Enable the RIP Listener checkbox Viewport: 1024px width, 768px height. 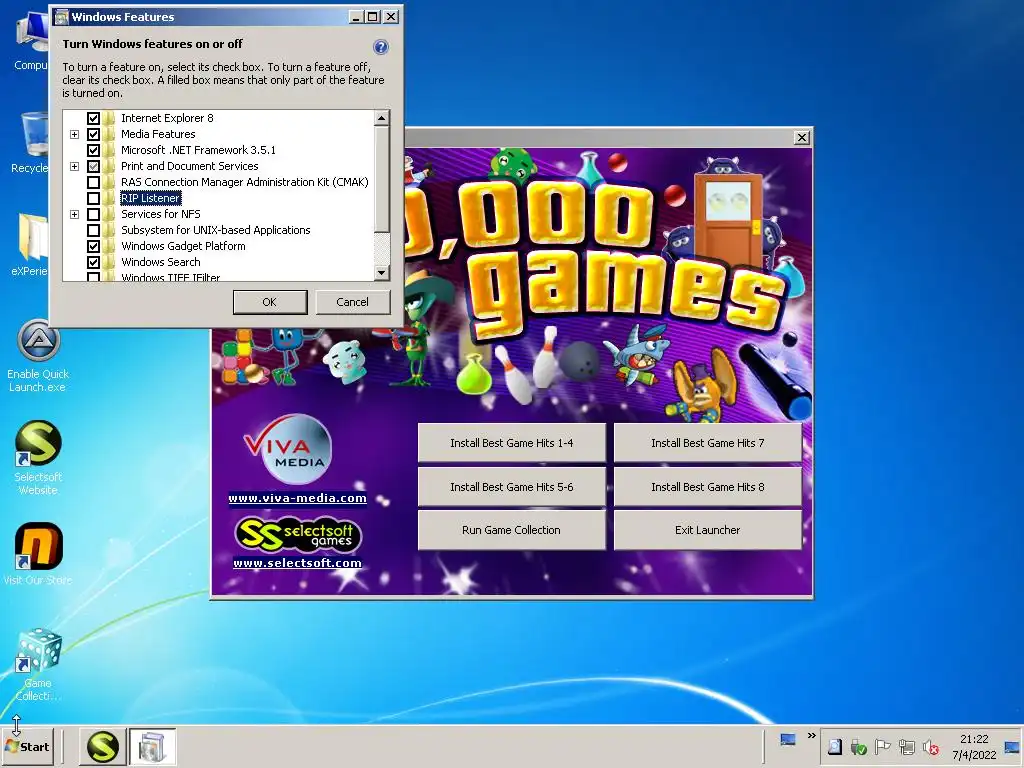(x=93, y=199)
